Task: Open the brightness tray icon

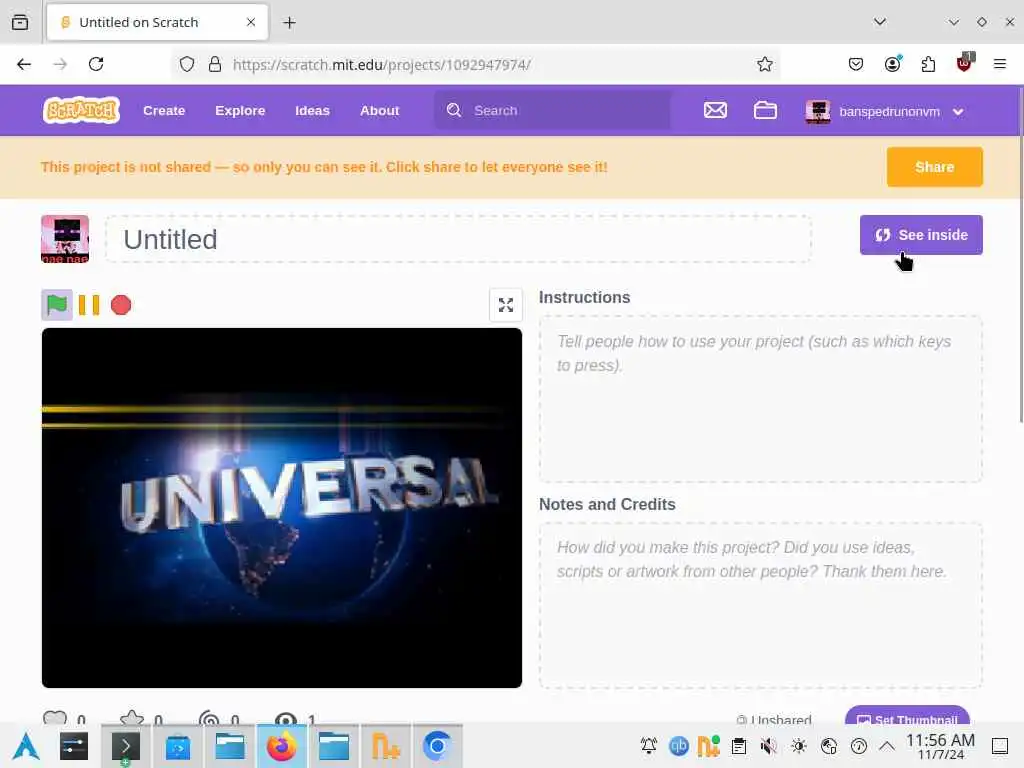Action: coord(799,746)
